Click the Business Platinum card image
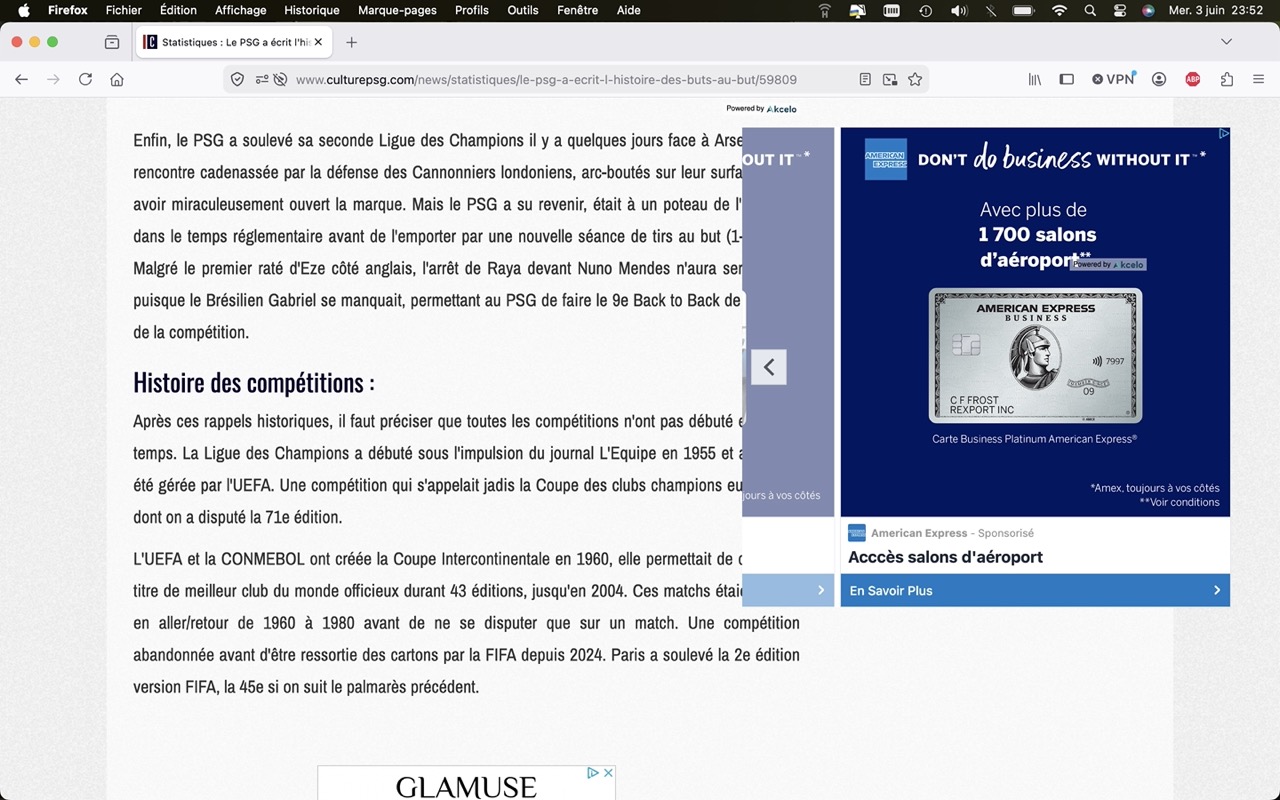1280x800 pixels. 1035,355
